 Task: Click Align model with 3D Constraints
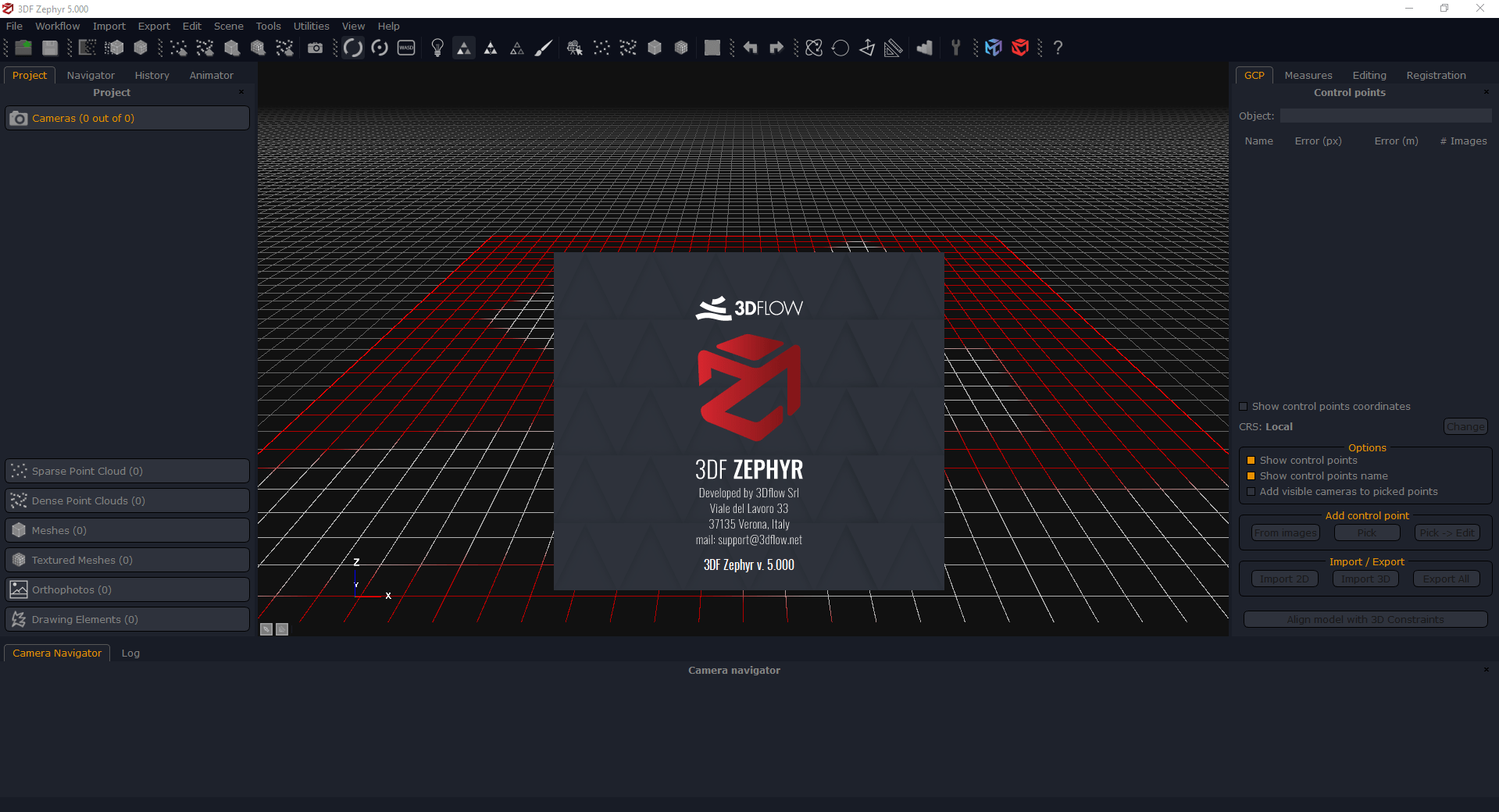pos(1365,620)
